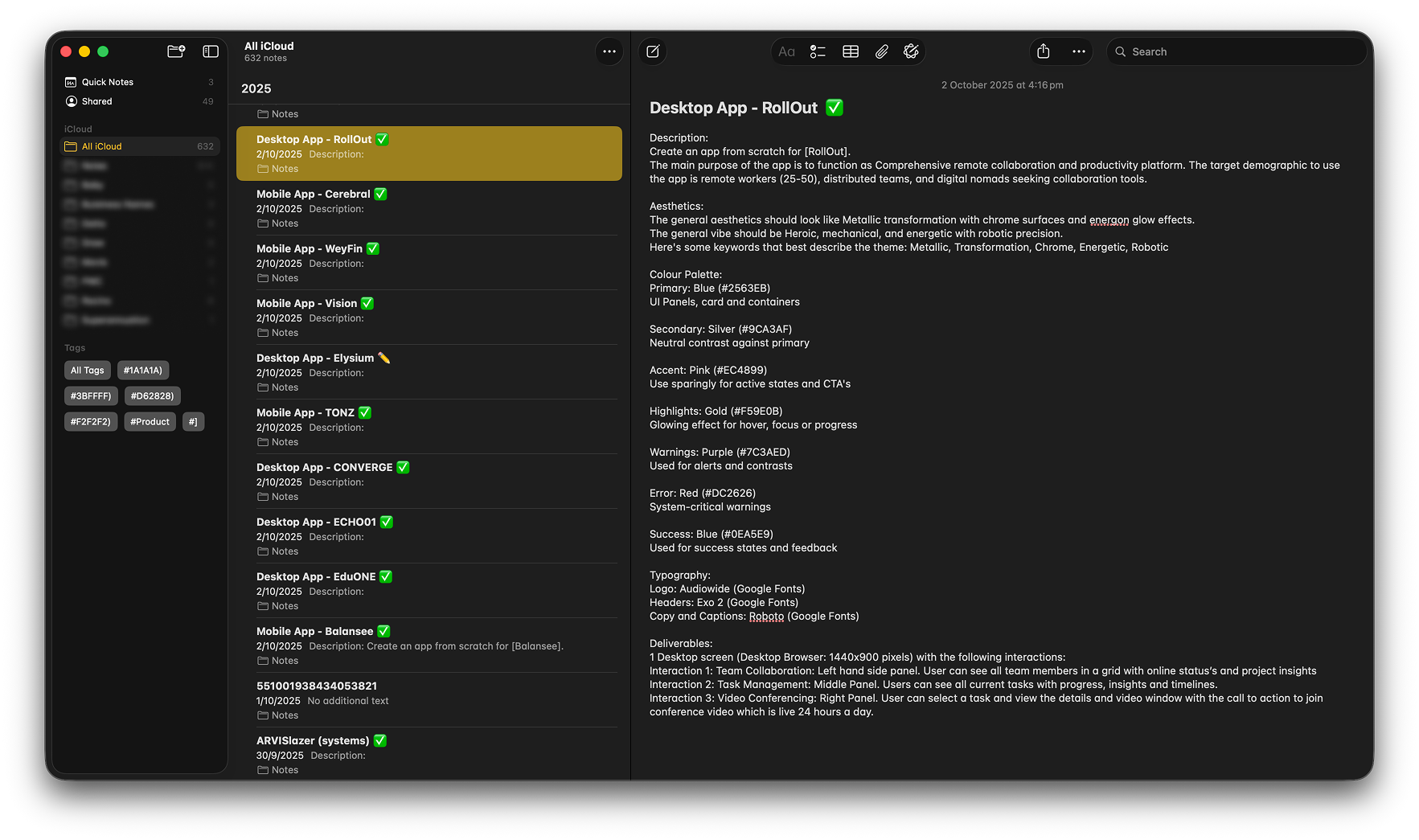
Task: Open the Mobile App - WeyFin note
Action: (429, 263)
